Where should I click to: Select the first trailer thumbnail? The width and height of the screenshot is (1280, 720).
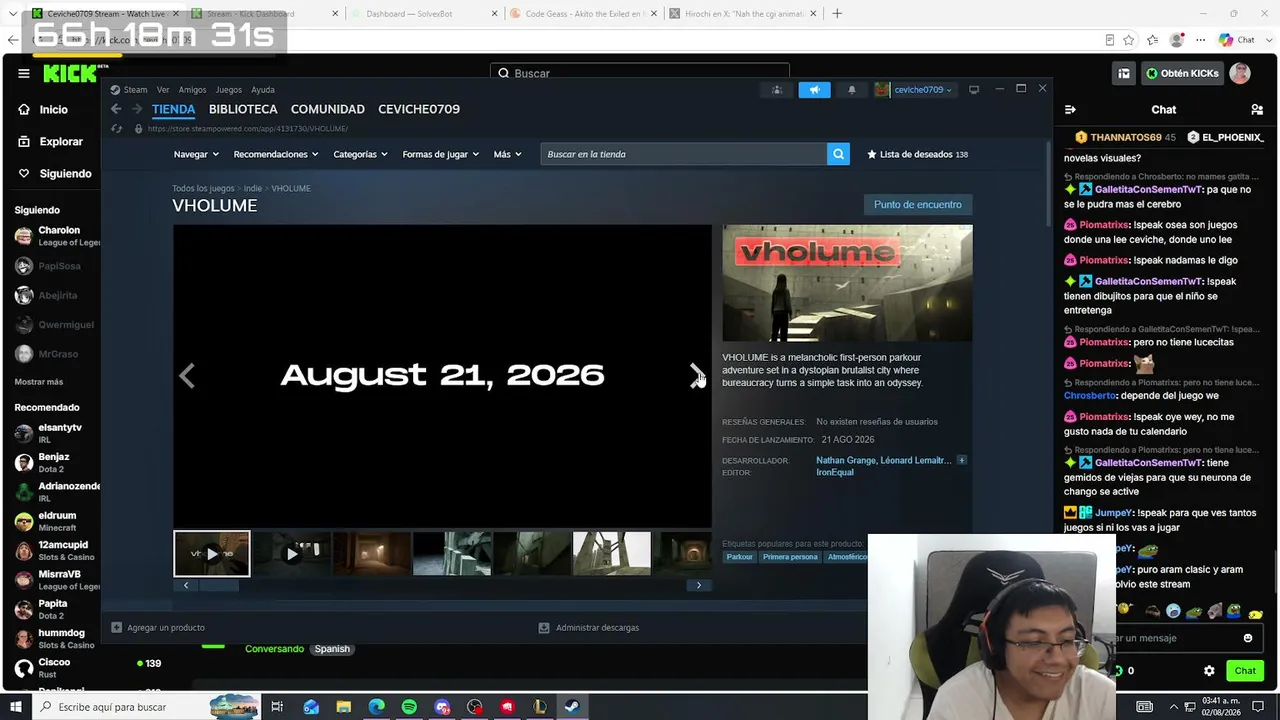pyautogui.click(x=212, y=554)
